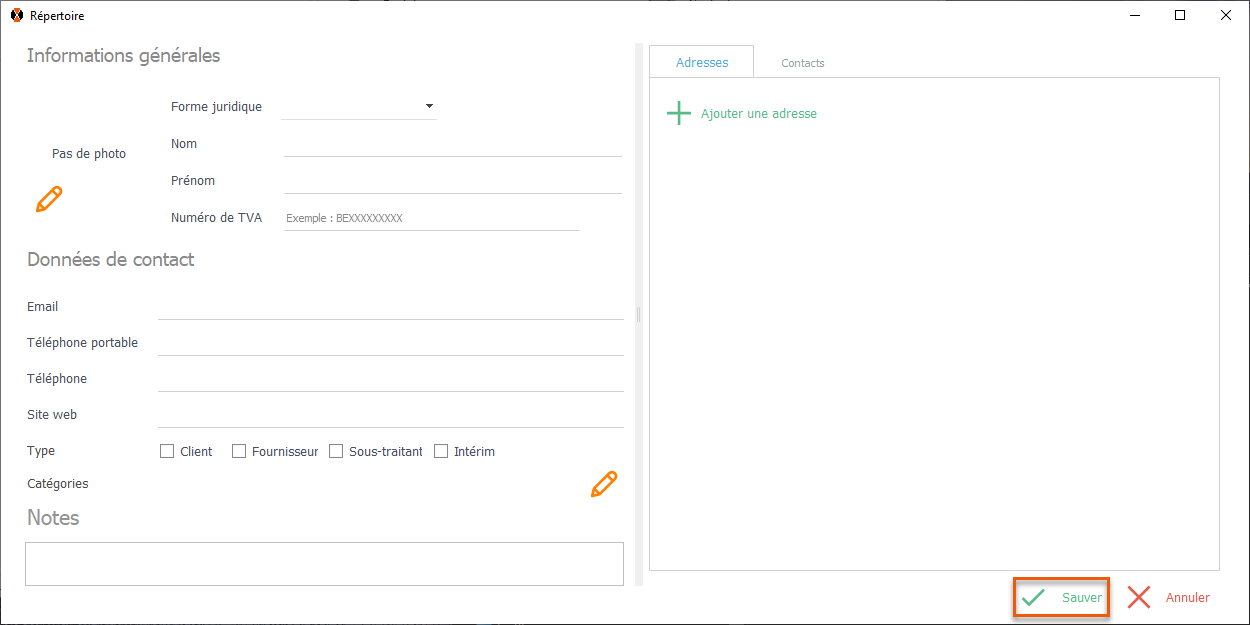Image resolution: width=1250 pixels, height=625 pixels.
Task: Click the Numéro de TVA field
Action: (x=431, y=218)
